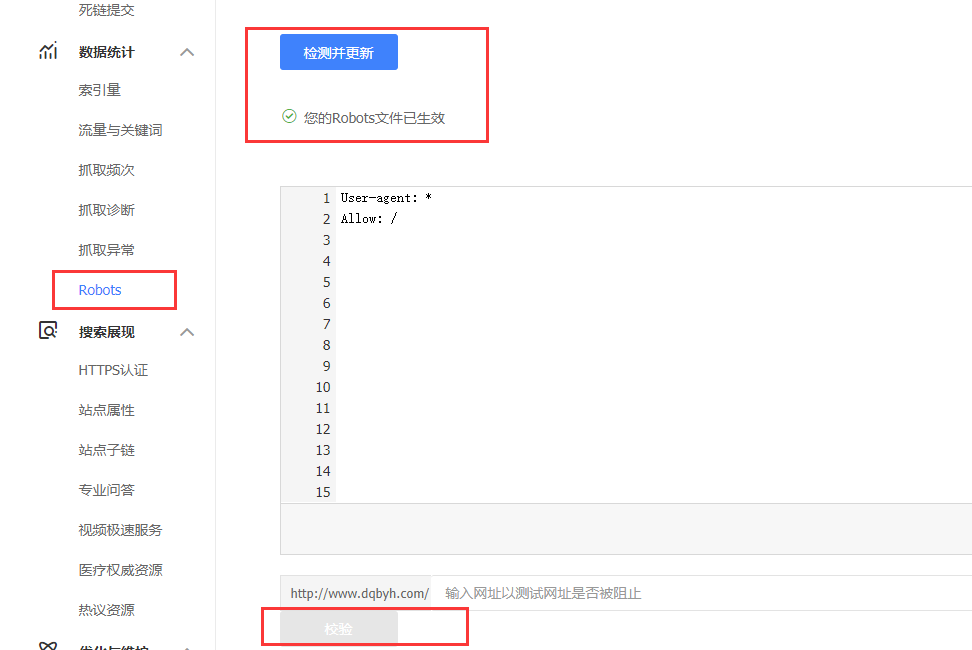Viewport: 972px width, 650px height.
Task: Open 死链提交 in the sidebar
Action: pyautogui.click(x=106, y=10)
